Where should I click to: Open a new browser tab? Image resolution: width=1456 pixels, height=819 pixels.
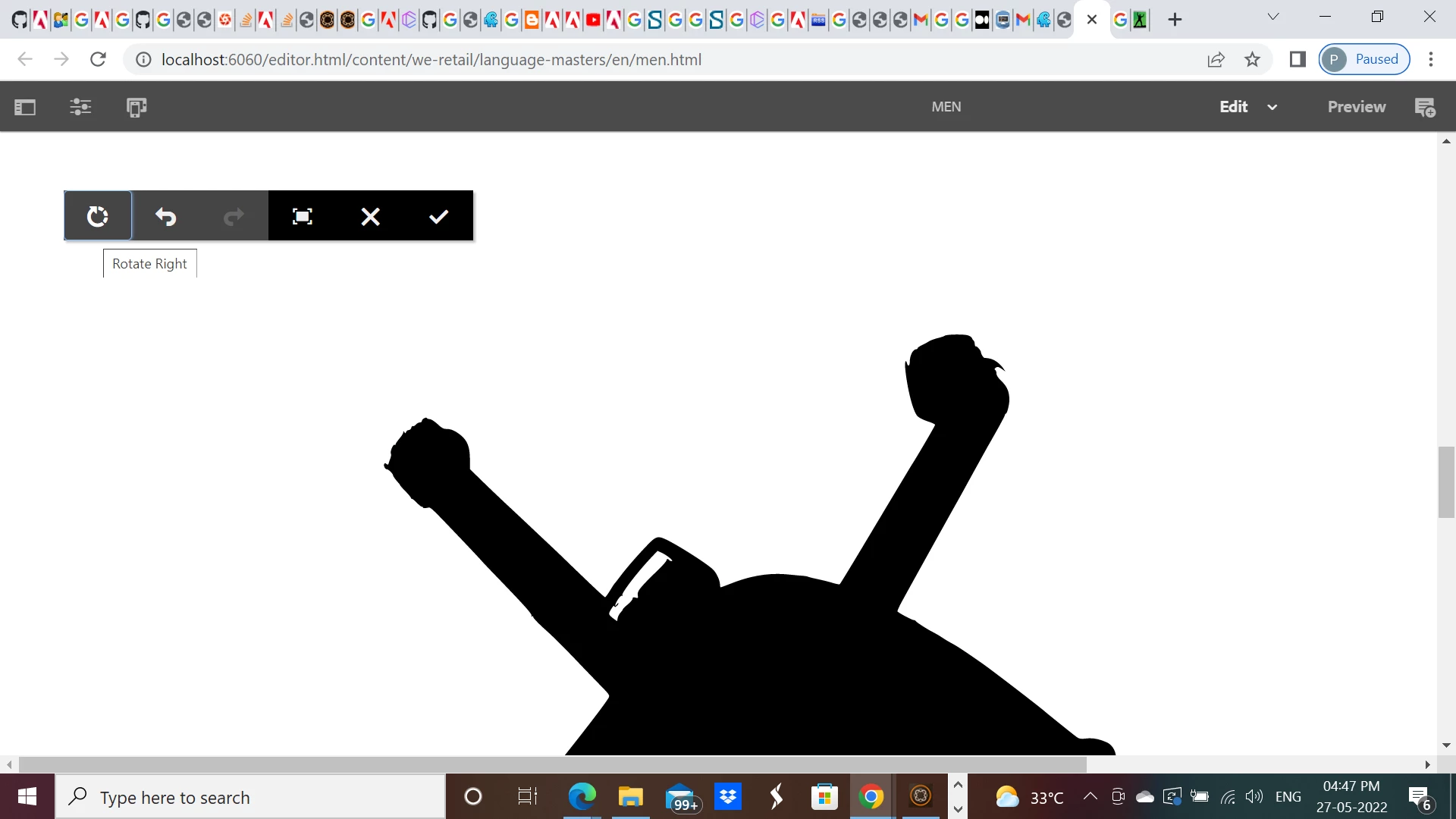(1175, 20)
